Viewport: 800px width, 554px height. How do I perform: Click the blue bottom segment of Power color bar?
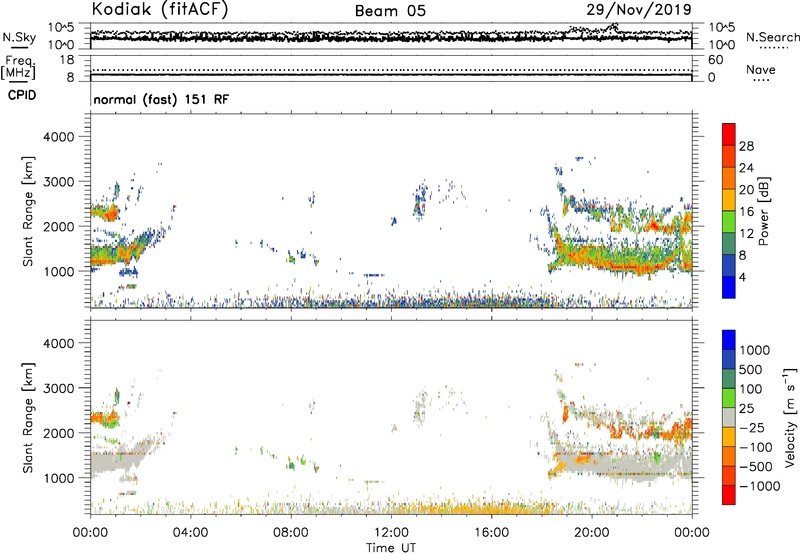click(729, 287)
